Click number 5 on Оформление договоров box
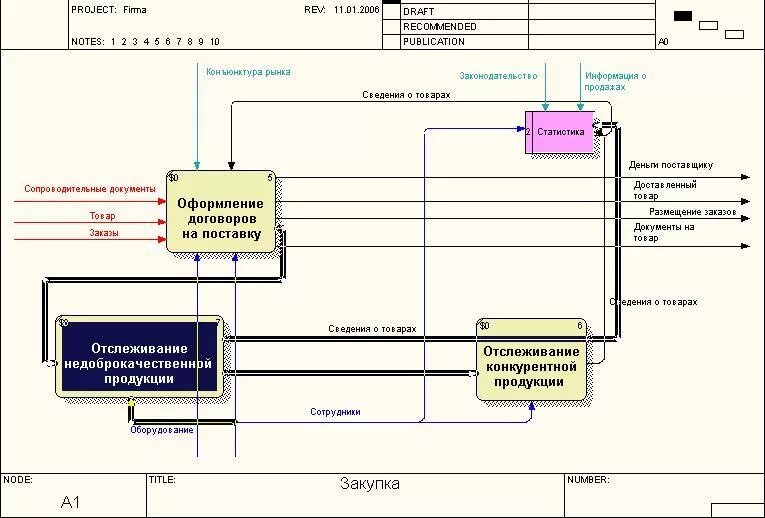765x518 pixels. click(270, 178)
